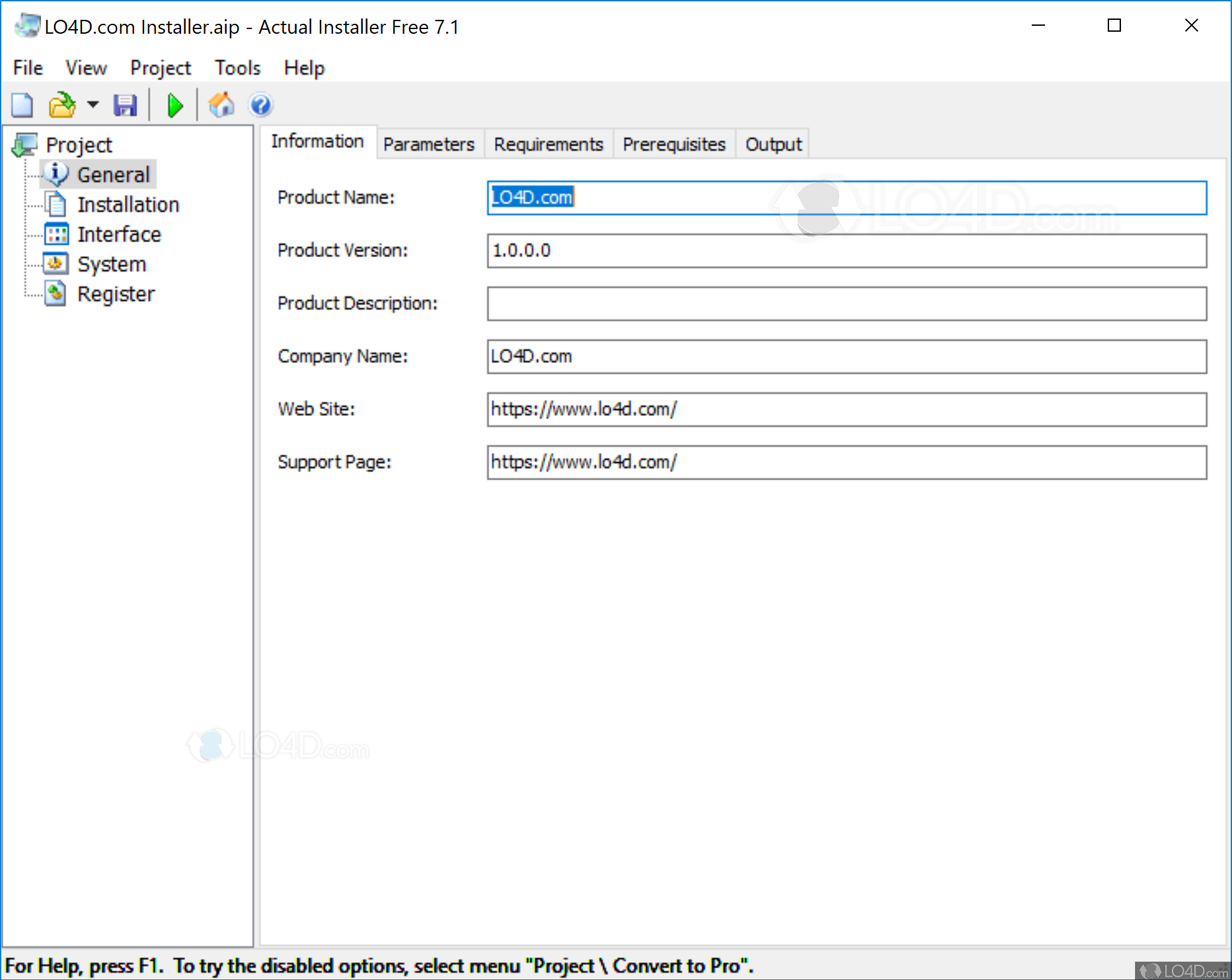1232x980 pixels.
Task: Open the Tools menu
Action: [237, 68]
